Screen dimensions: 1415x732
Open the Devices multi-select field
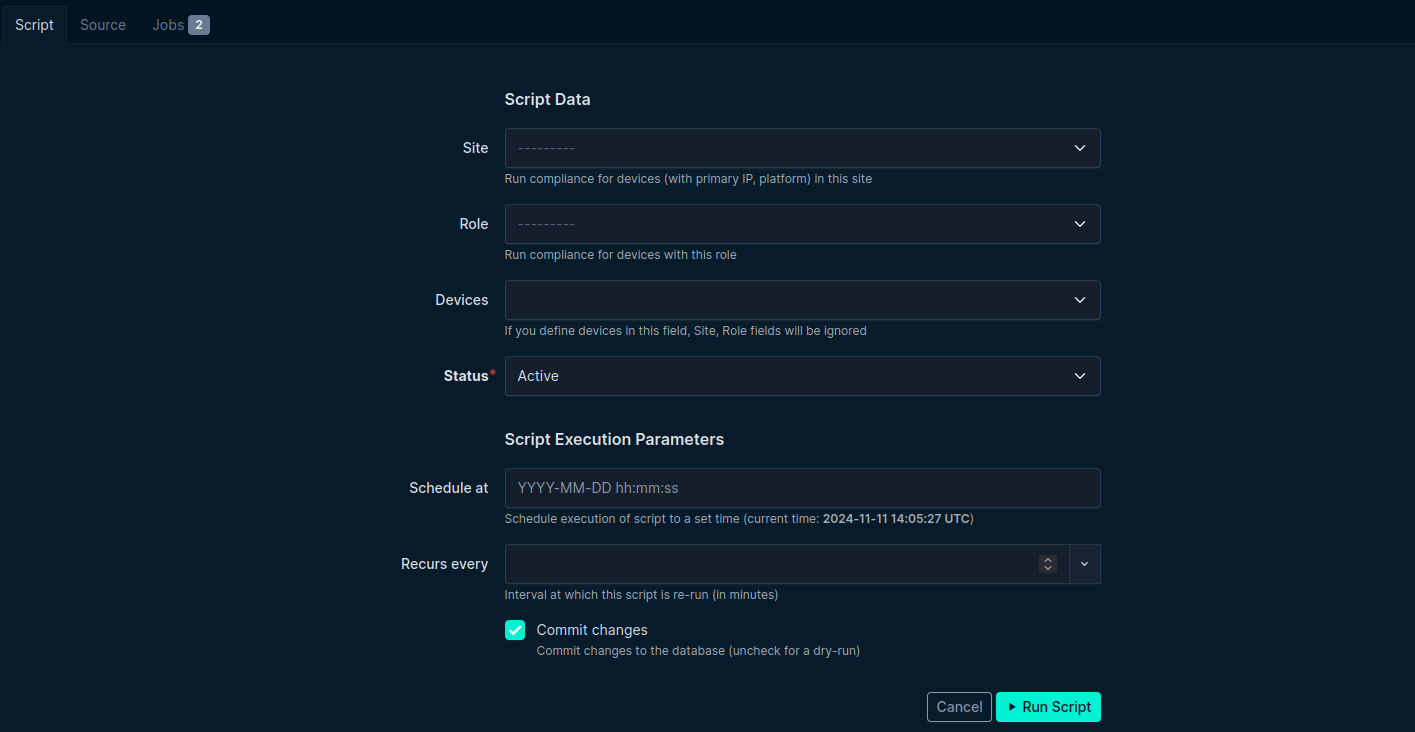790,300
